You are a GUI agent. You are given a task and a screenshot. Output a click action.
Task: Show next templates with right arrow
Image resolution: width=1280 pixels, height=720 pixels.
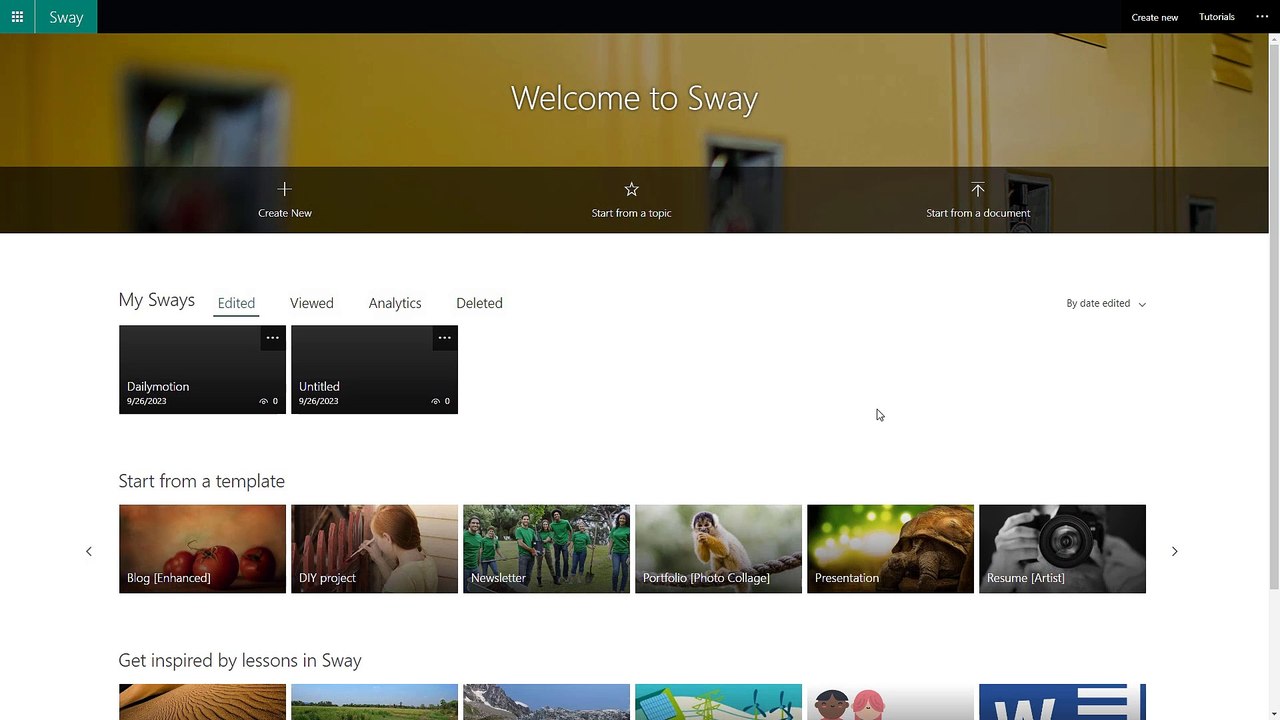tap(1174, 551)
